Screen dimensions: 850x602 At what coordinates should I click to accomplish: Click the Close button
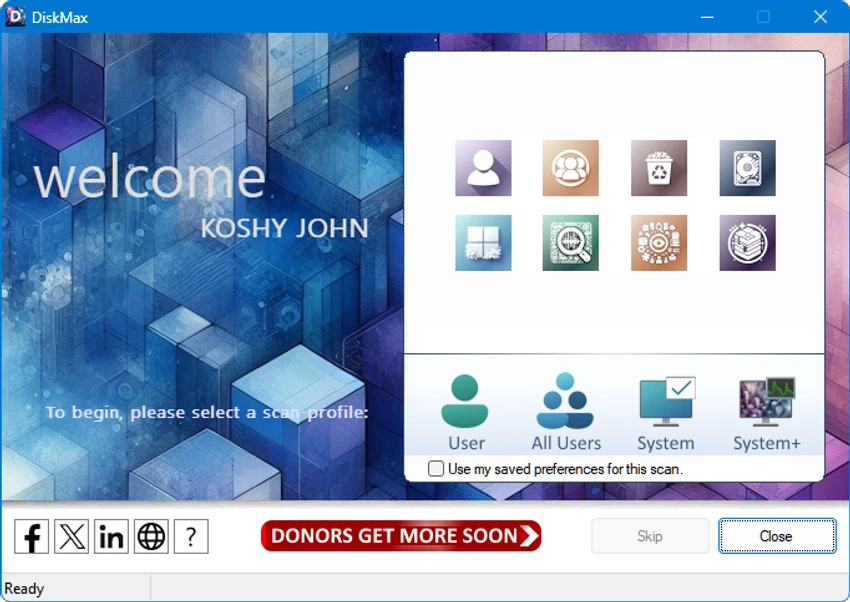pos(777,536)
